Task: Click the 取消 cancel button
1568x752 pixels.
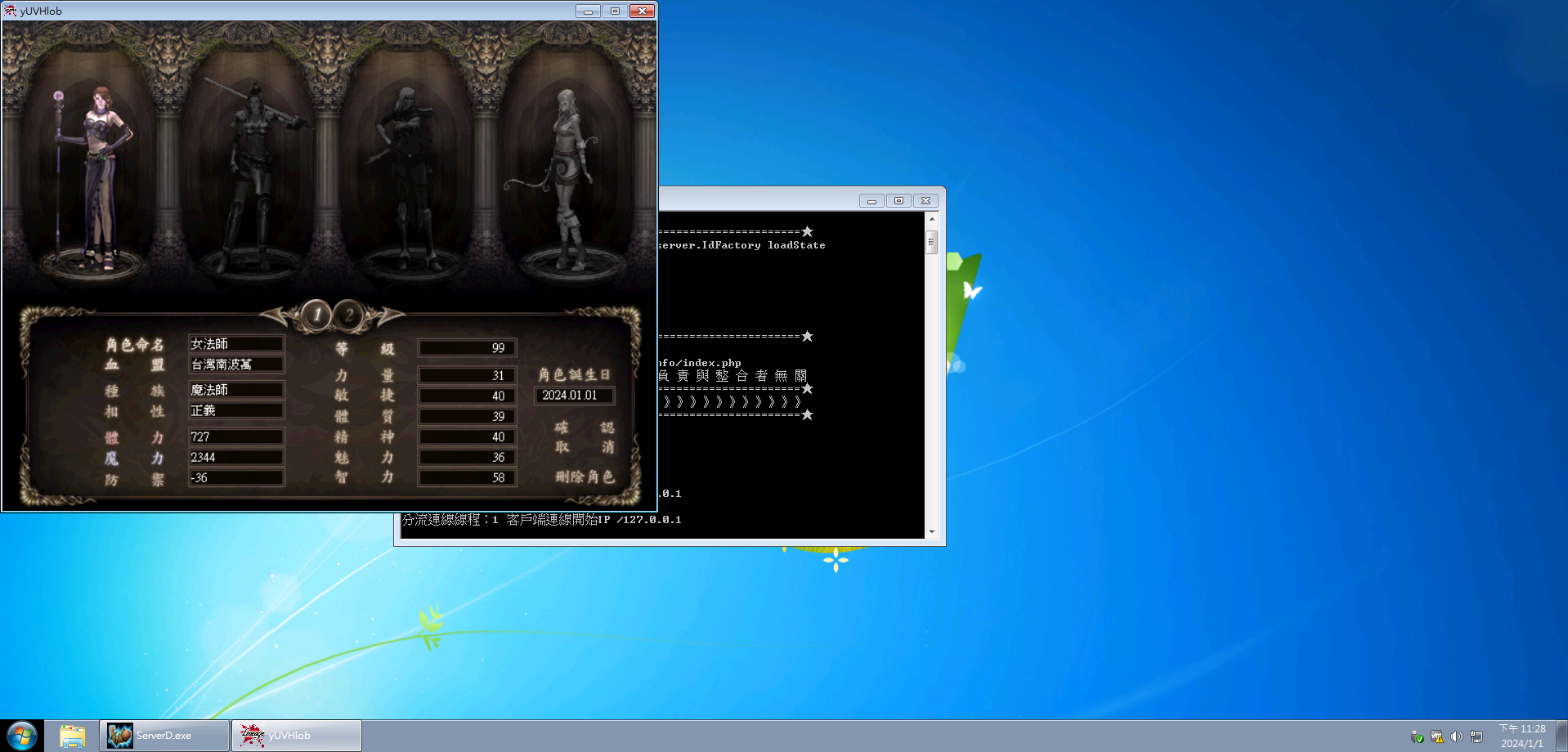Action: [585, 447]
